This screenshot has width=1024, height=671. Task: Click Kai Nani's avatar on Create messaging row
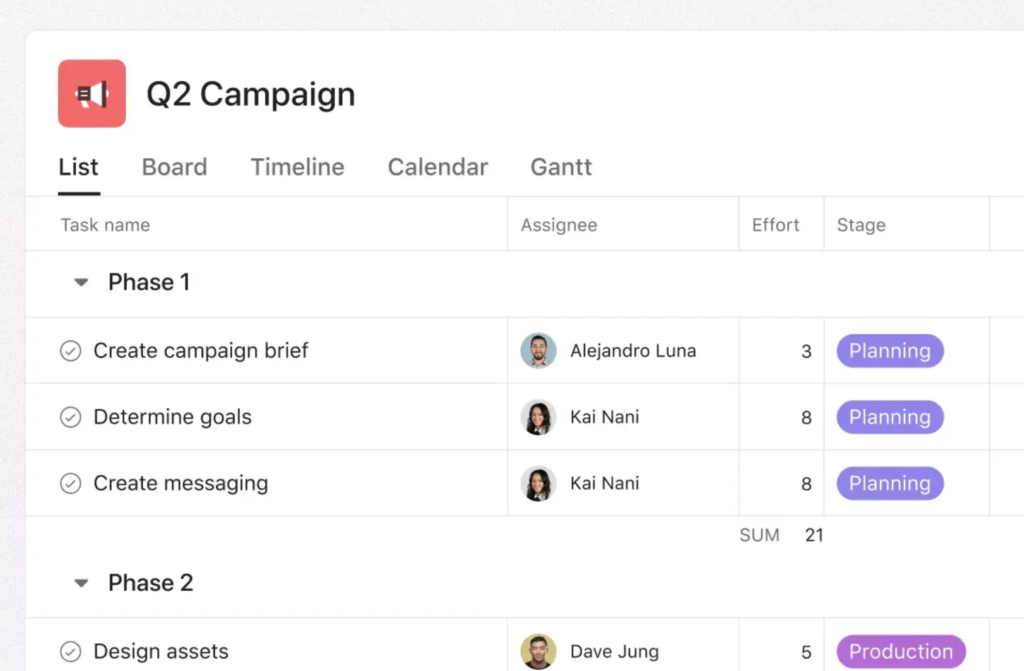[x=537, y=483]
